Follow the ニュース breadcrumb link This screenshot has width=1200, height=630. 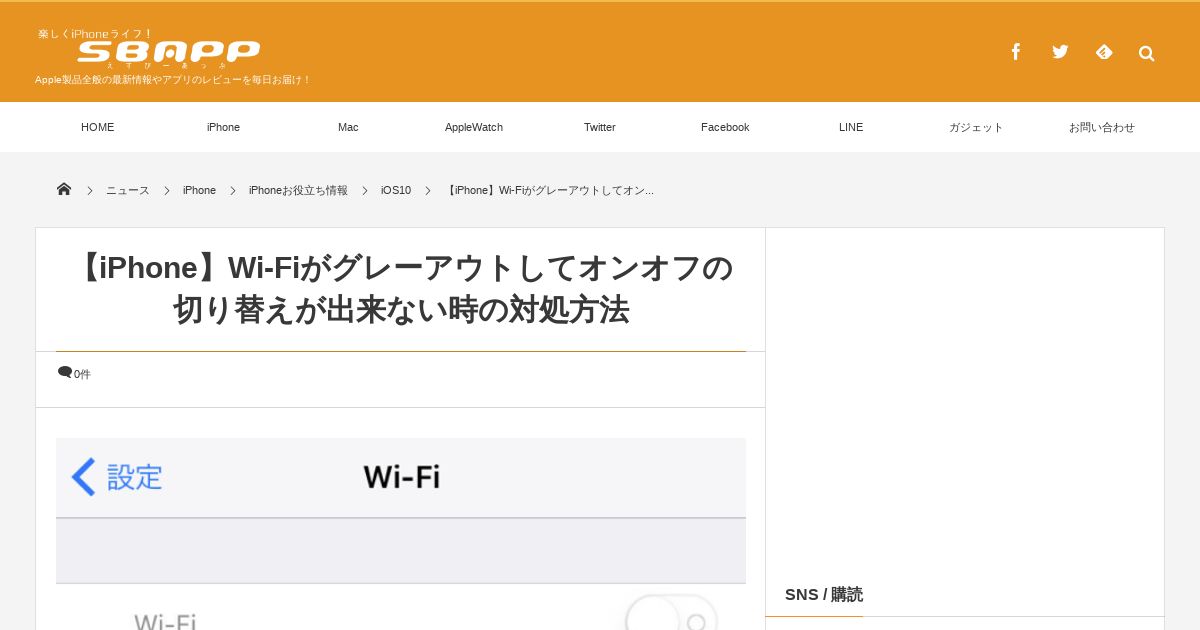[x=128, y=190]
